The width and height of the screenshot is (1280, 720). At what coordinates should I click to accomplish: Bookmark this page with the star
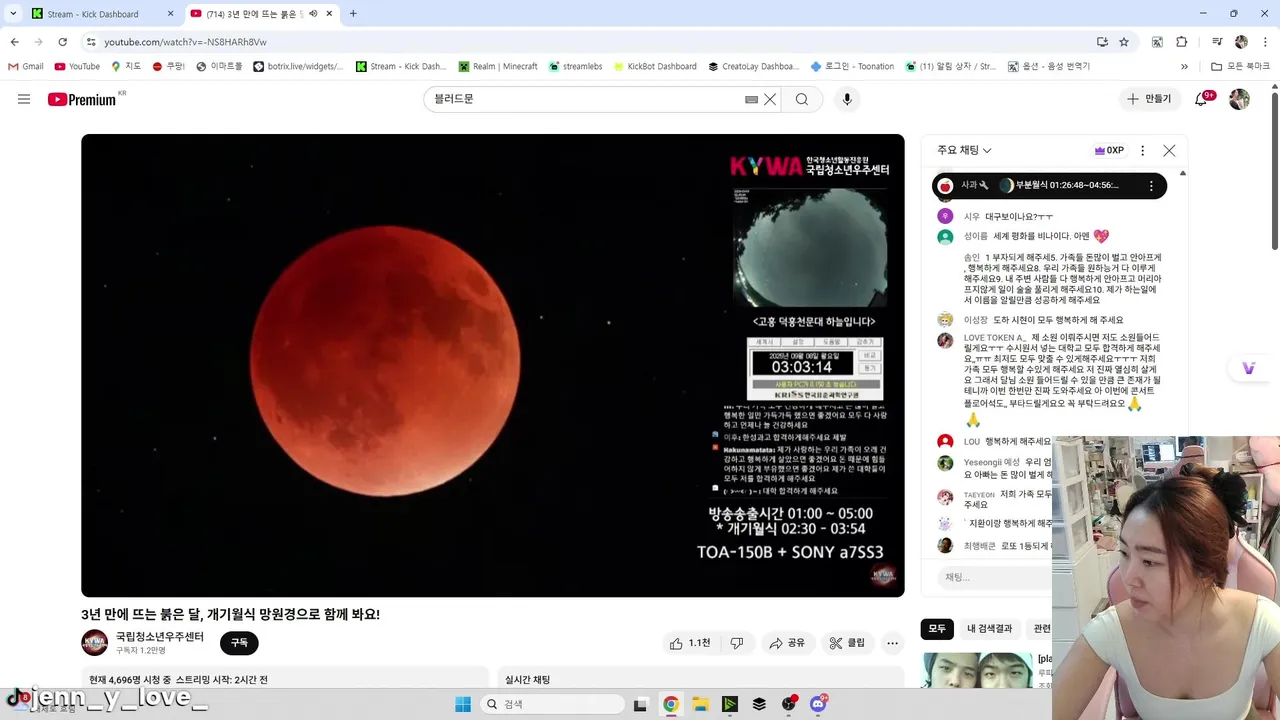coord(1124,42)
